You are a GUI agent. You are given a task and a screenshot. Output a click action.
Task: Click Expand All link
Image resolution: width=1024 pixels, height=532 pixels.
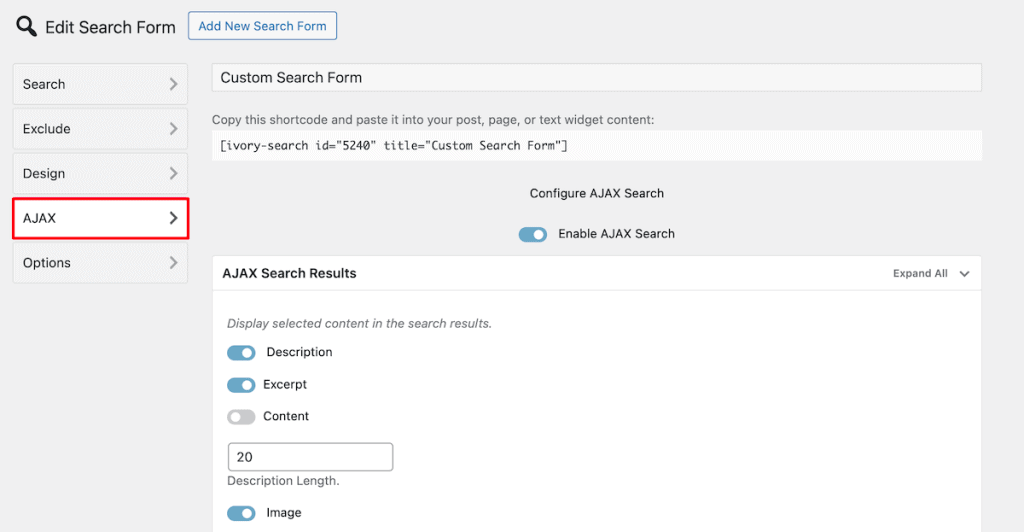tap(920, 274)
